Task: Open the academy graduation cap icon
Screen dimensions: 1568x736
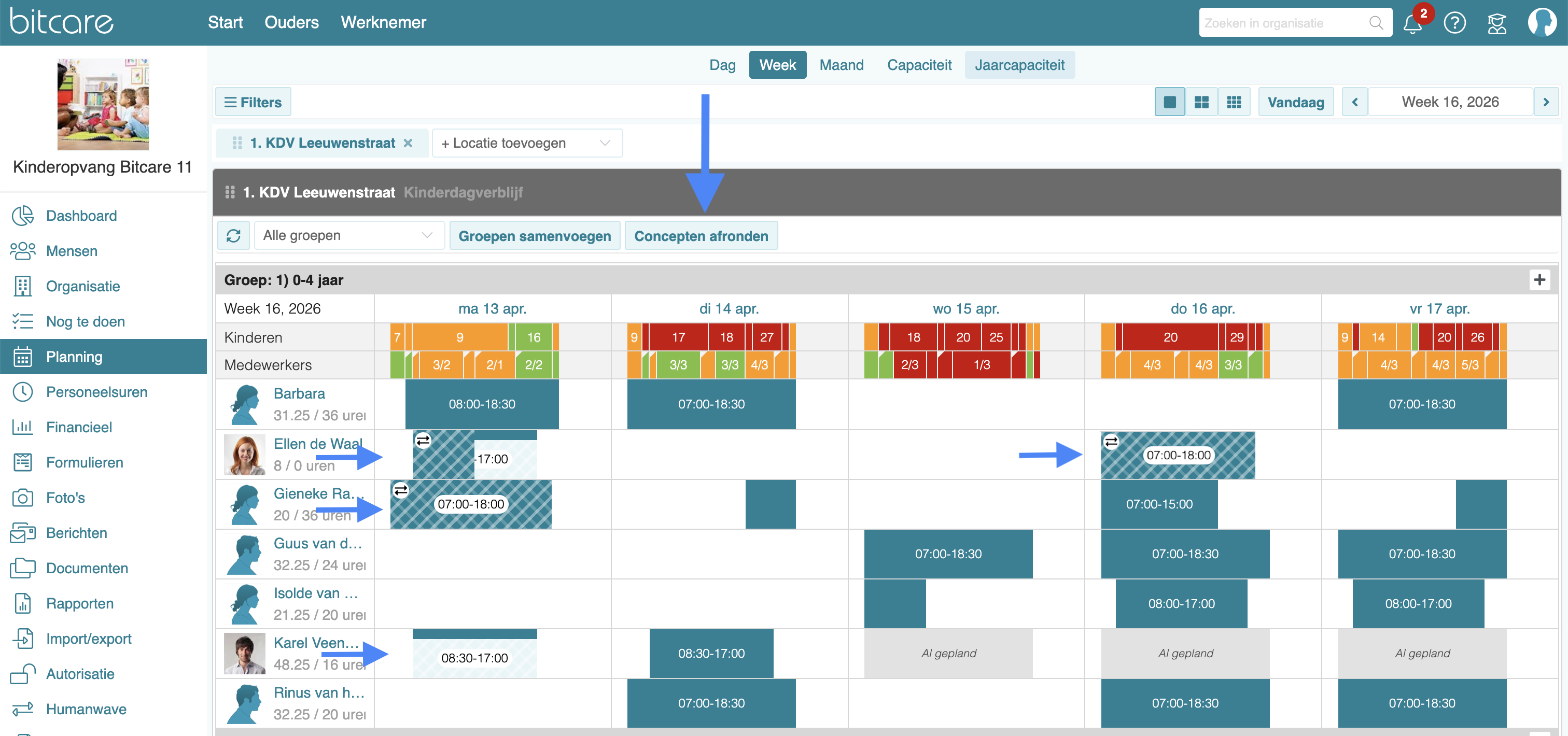Action: coord(1497,23)
